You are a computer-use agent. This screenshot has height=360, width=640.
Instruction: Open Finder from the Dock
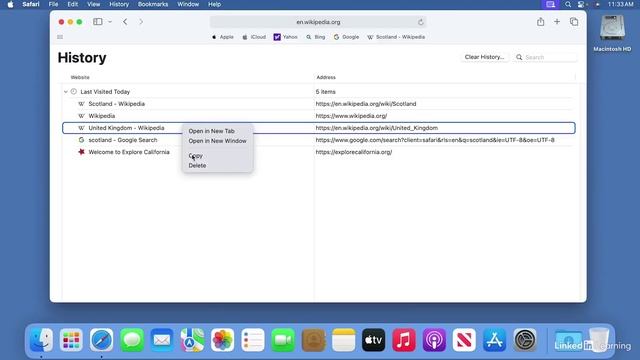41,340
